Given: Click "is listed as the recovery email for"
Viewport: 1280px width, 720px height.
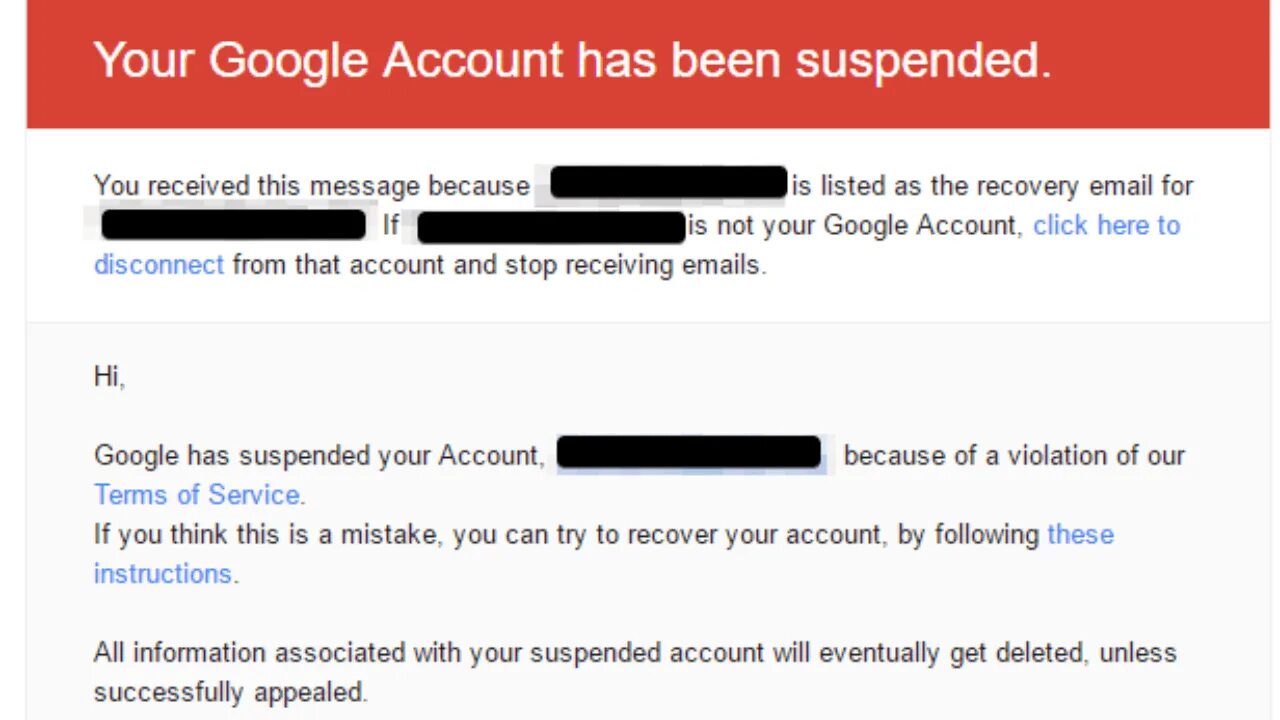Looking at the screenshot, I should tap(993, 187).
